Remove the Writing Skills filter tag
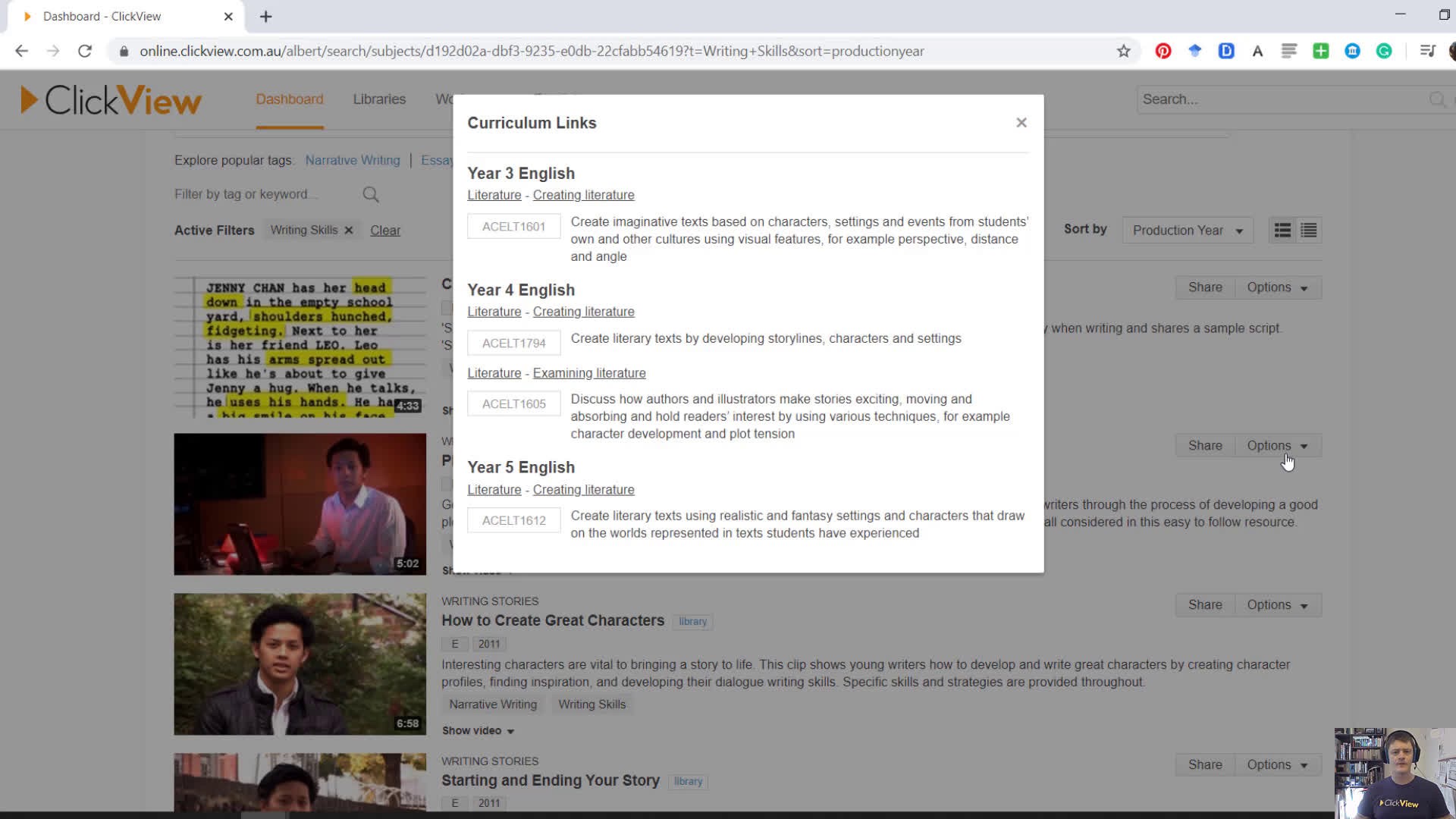Viewport: 1456px width, 819px height. 349,231
